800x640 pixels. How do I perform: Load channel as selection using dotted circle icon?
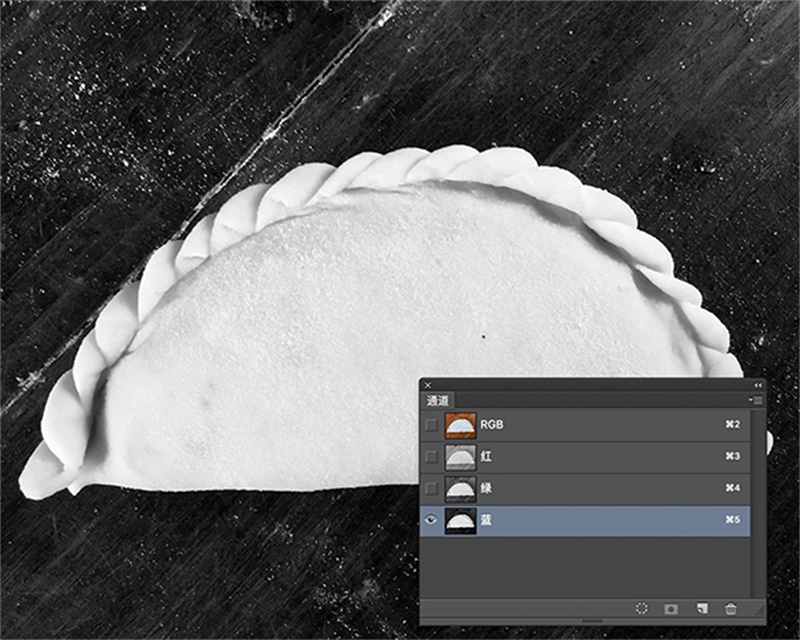642,608
